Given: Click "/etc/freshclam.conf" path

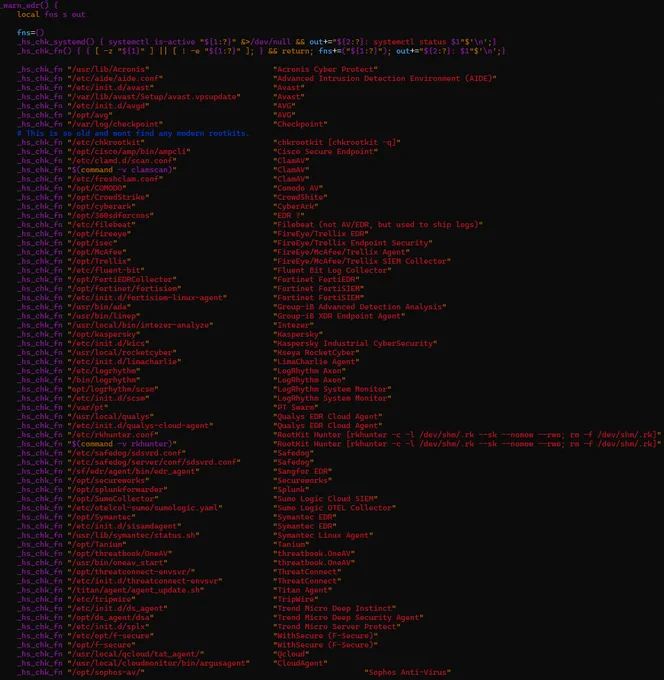Looking at the screenshot, I should (x=115, y=179).
